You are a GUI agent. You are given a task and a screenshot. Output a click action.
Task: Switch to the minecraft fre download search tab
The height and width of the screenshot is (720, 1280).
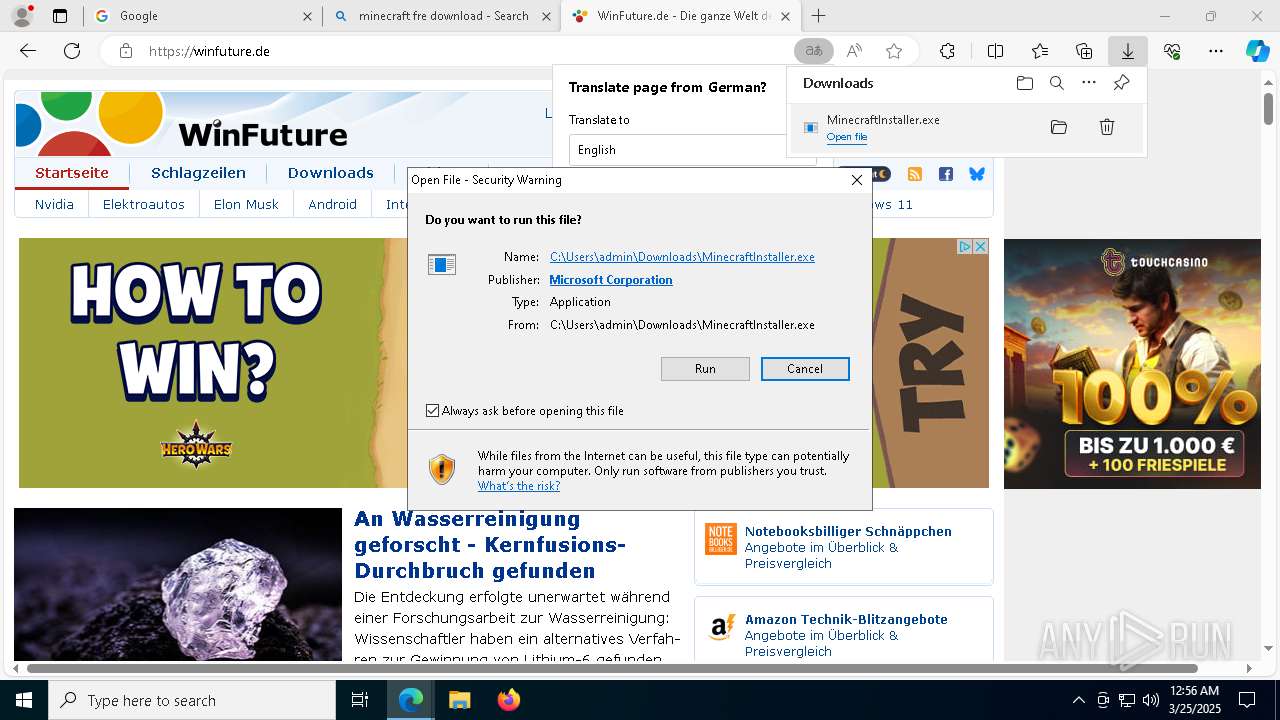click(442, 16)
